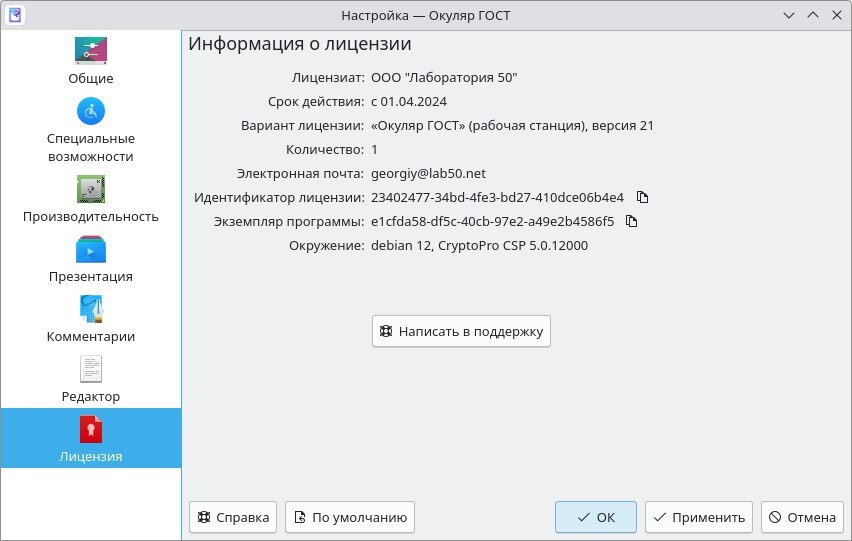Screen dimensions: 852x541
Task: Click the instance ID e1cfda58-df5c-40cb-97e2-a49e2b4586f5
Action: [492, 221]
